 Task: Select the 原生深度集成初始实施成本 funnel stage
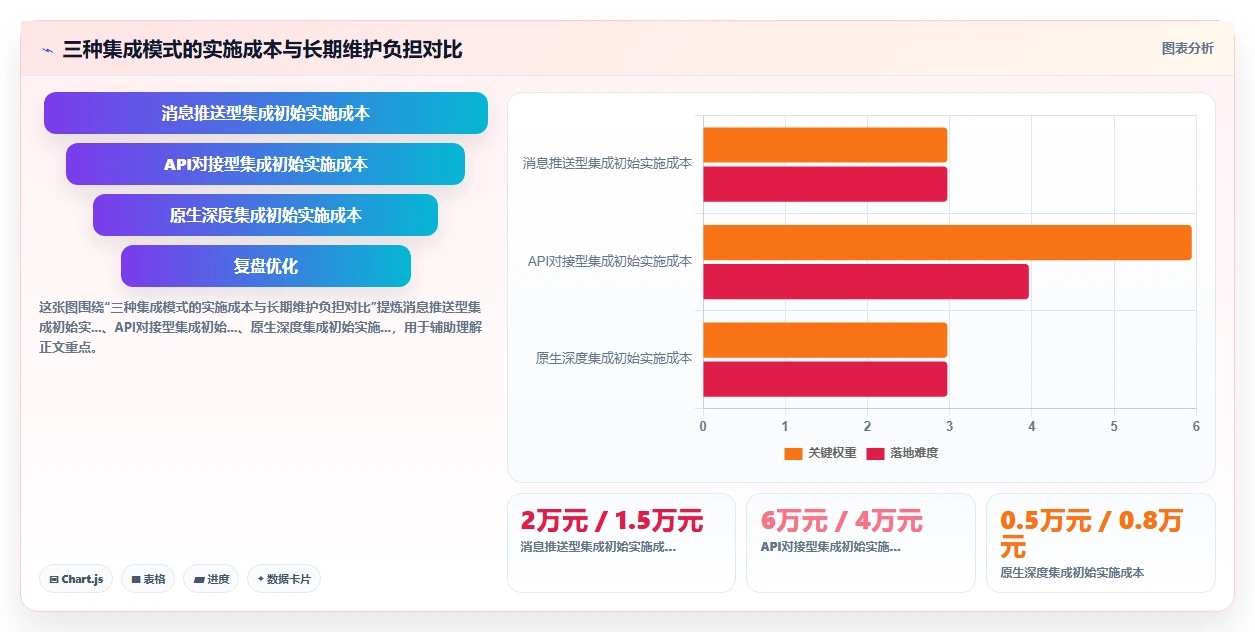pos(266,215)
